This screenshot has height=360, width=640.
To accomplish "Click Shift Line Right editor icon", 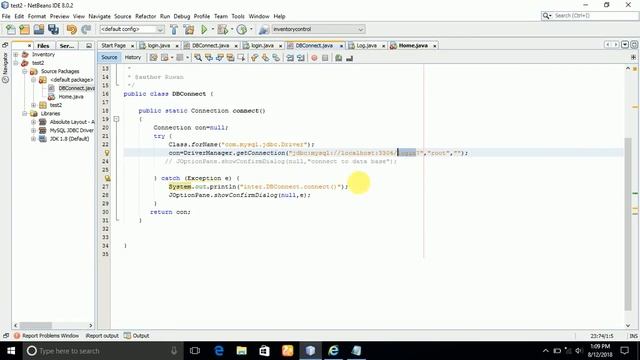I will [301, 58].
